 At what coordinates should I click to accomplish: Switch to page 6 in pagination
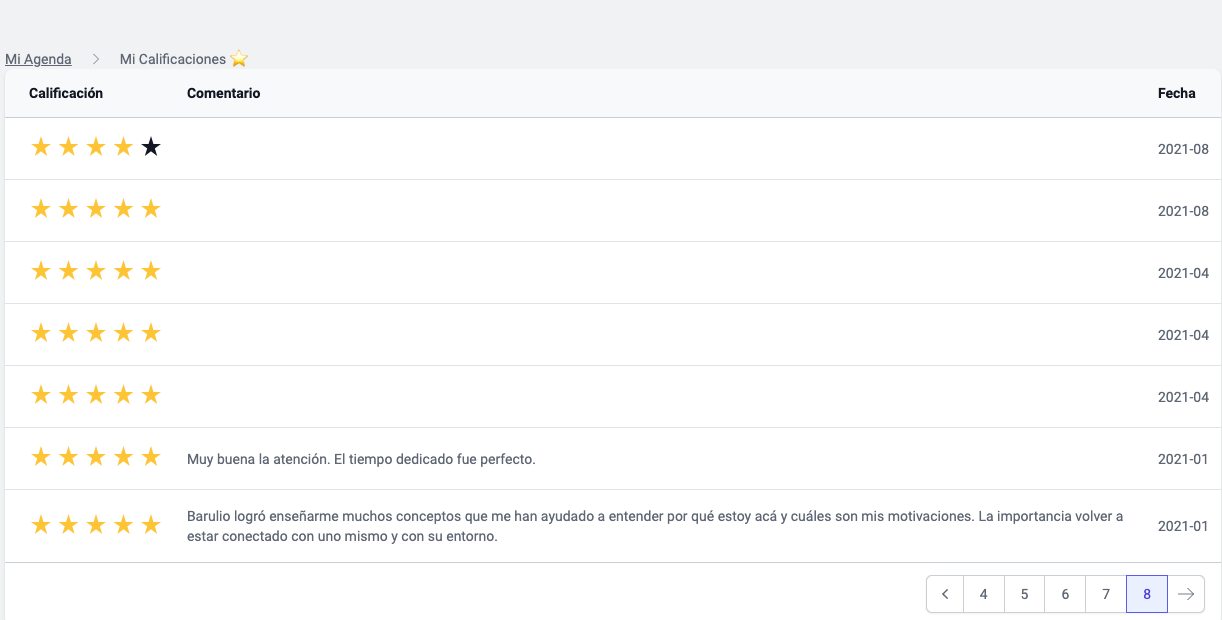1065,594
